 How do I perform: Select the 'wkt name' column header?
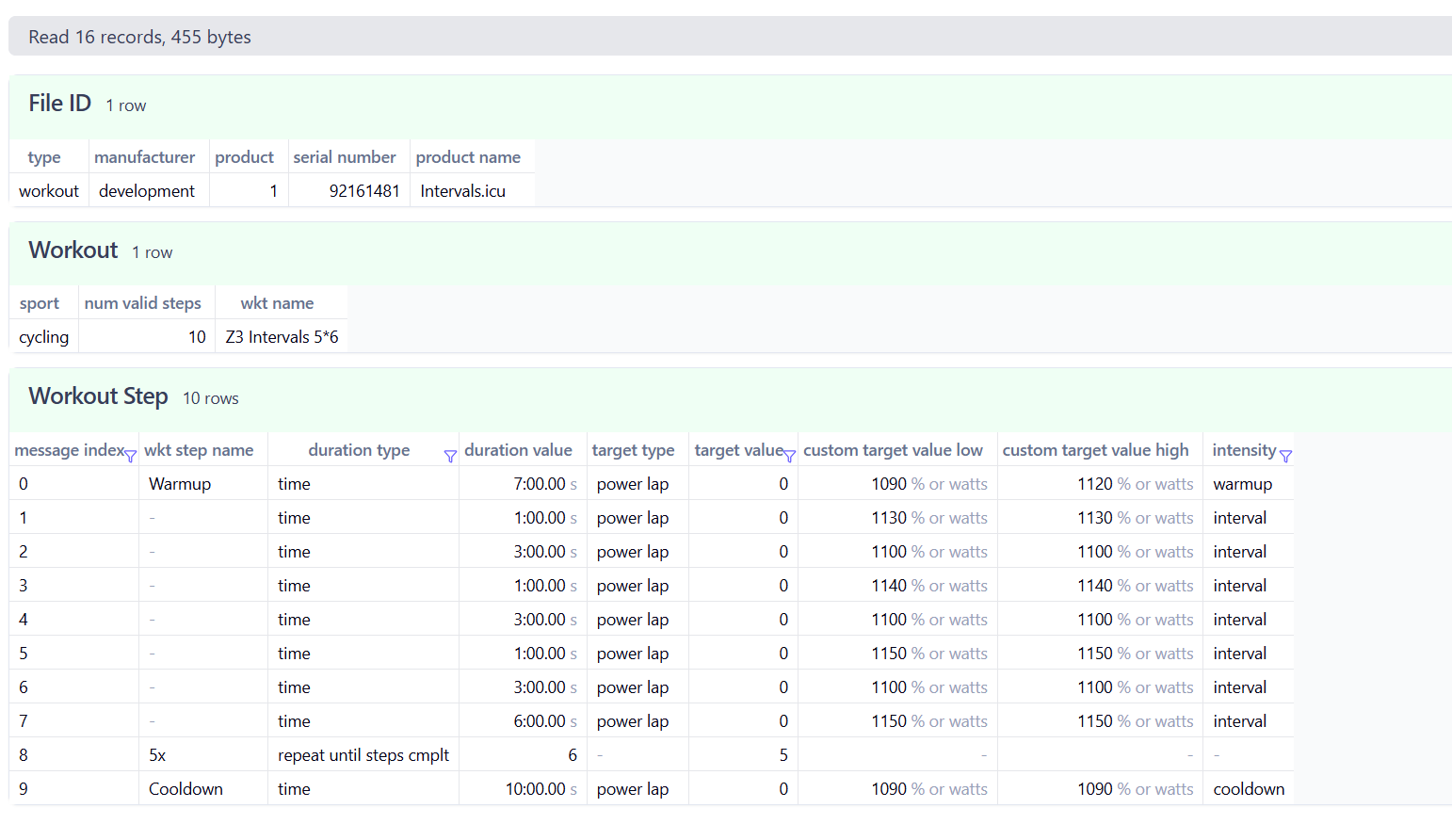[x=277, y=303]
